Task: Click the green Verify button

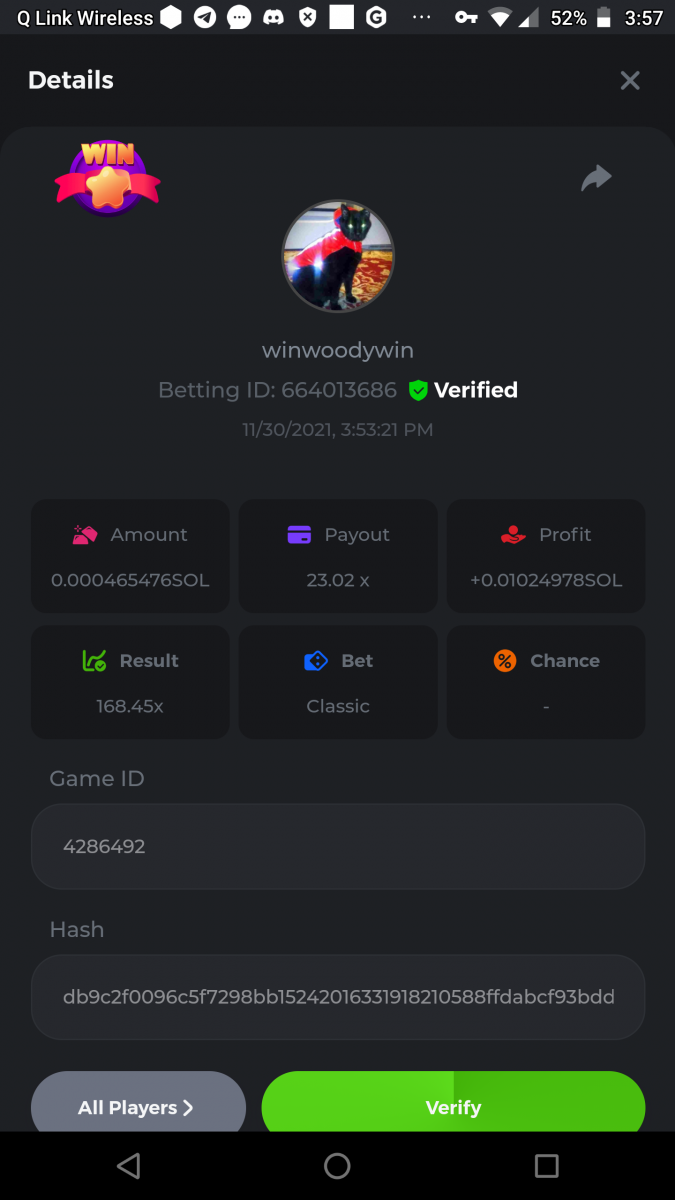Action: 453,1102
